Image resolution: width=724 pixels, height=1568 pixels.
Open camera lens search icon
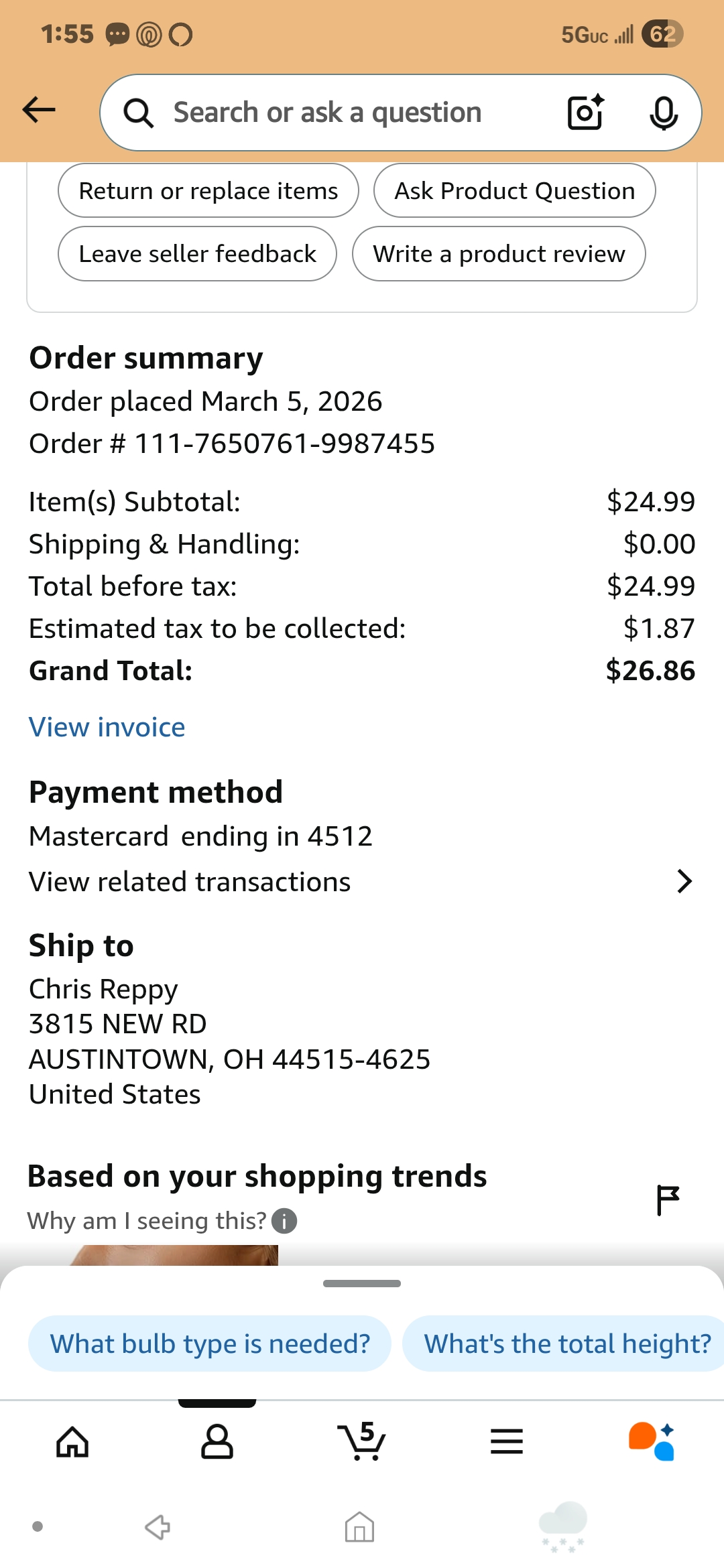[x=585, y=112]
